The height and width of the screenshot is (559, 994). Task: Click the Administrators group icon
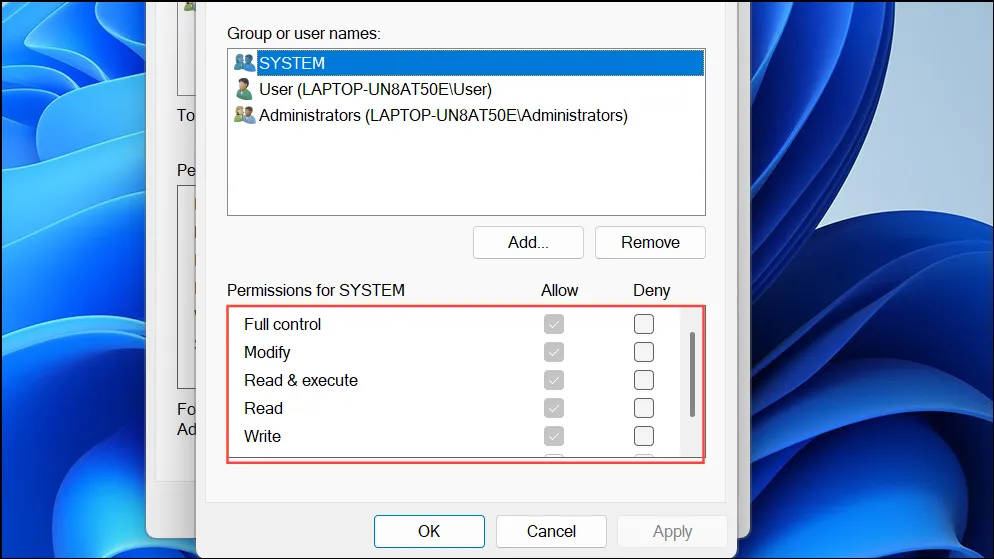click(x=244, y=115)
